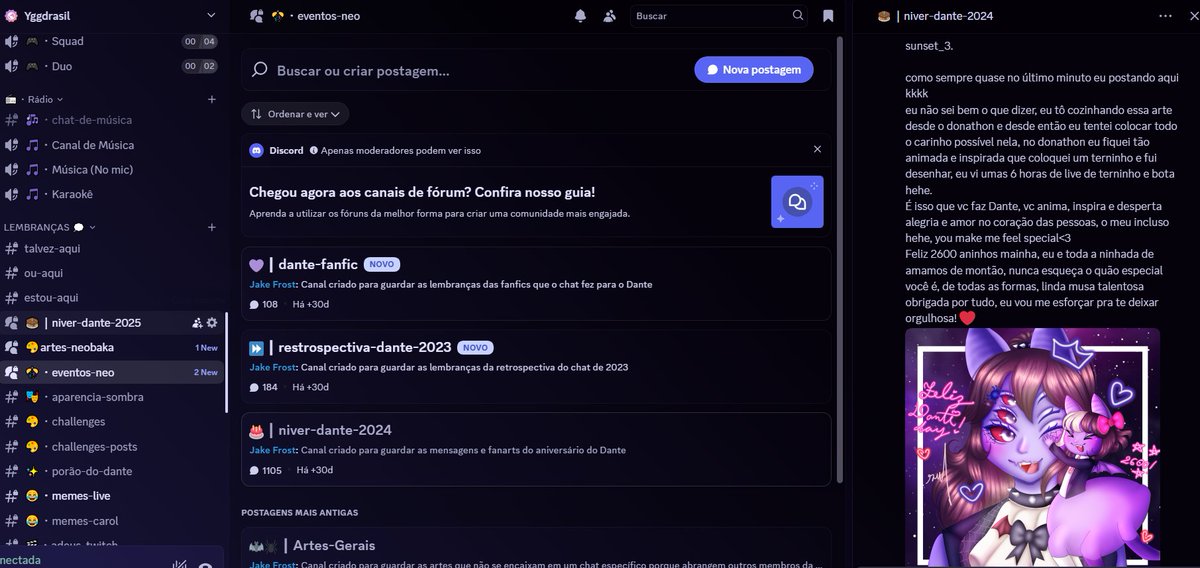View the 108 replies count on dante-fanfic

point(263,304)
